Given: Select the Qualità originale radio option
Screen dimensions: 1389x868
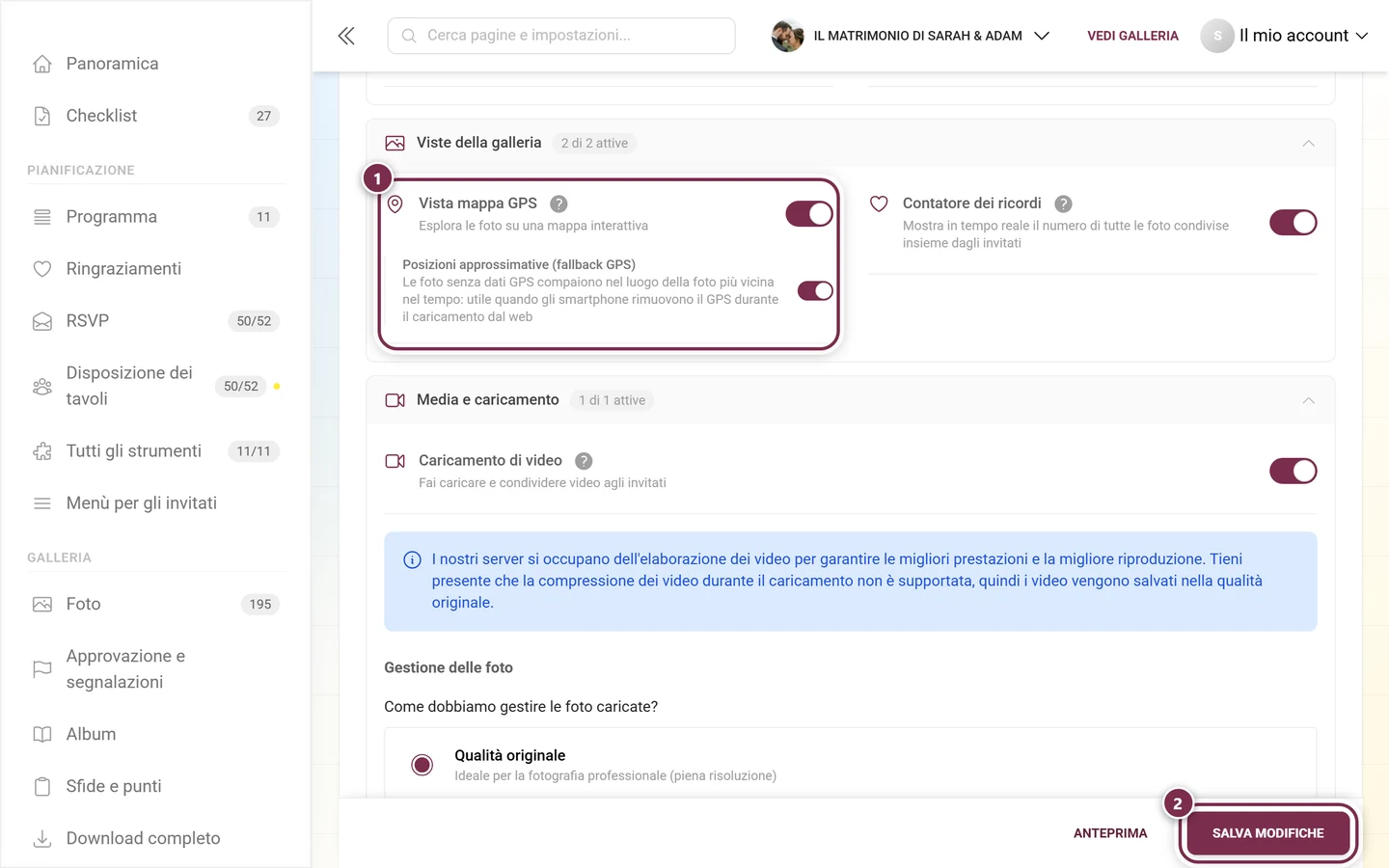Looking at the screenshot, I should [422, 765].
